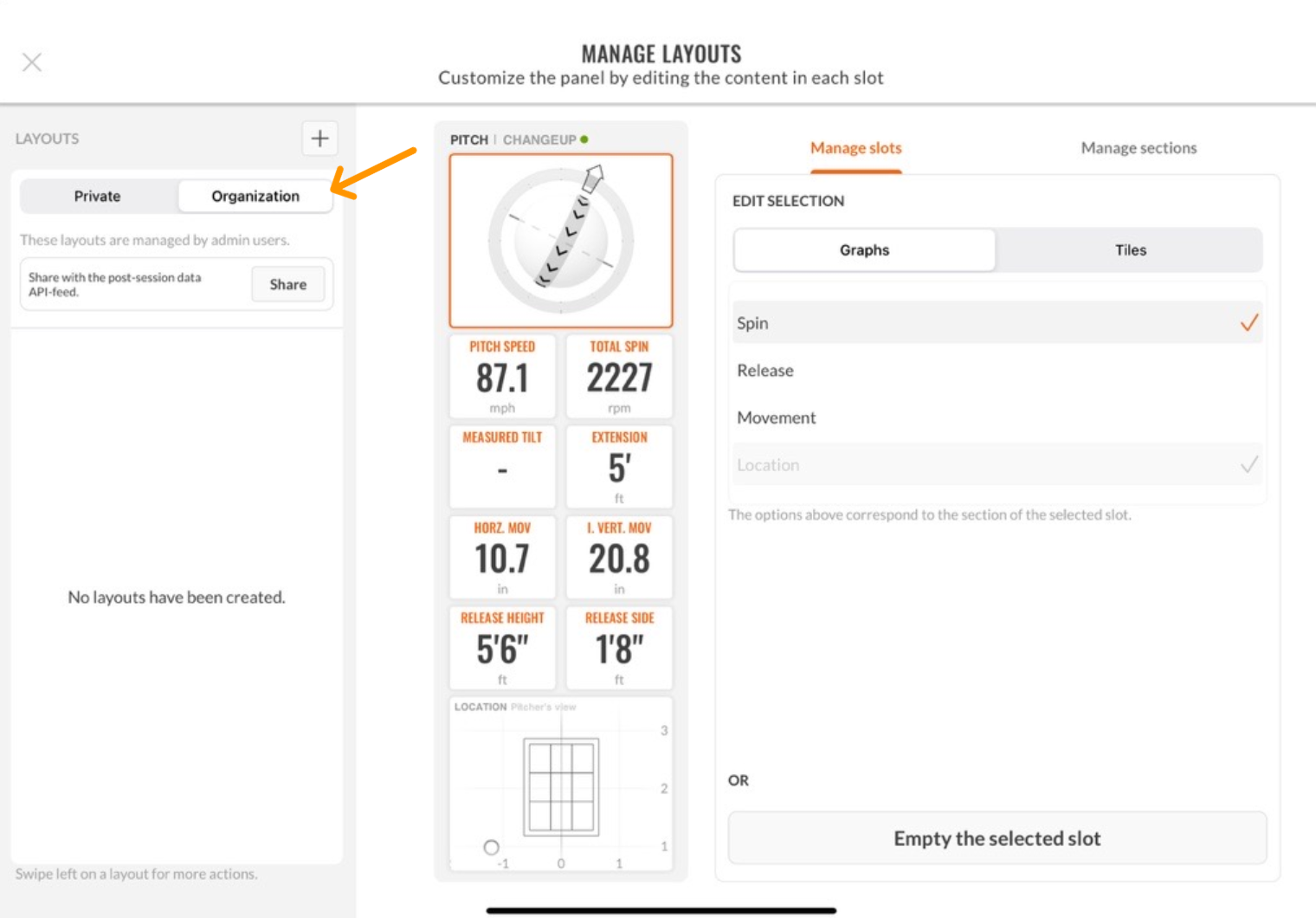Select the Location graph option

point(997,465)
